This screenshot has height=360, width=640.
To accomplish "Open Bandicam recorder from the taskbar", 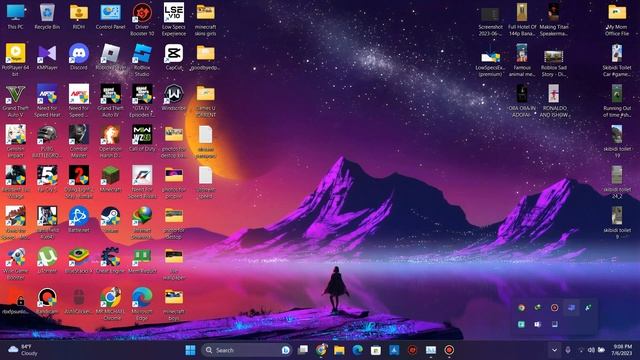I will [449, 350].
